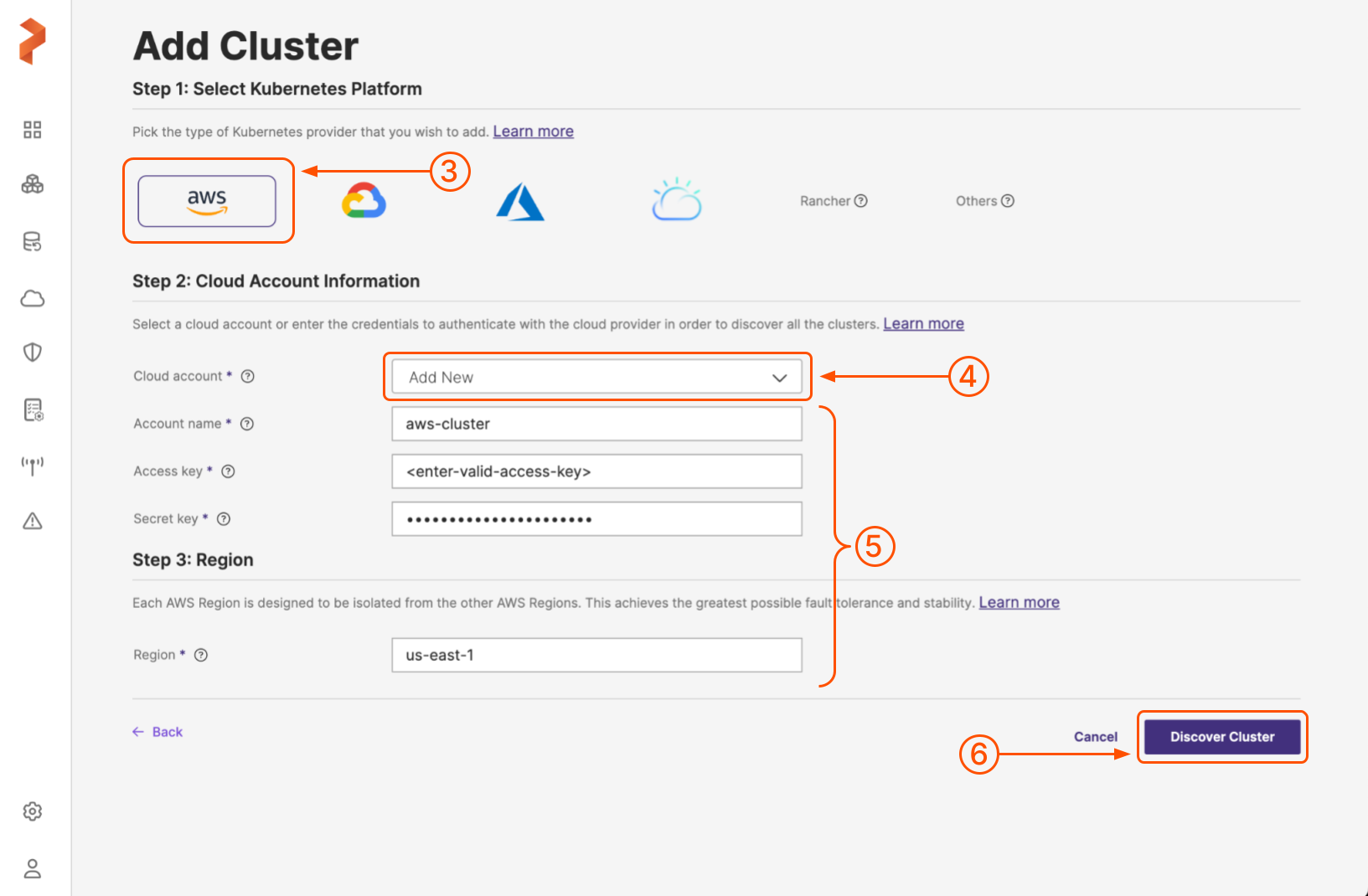This screenshot has width=1368, height=896.
Task: Select Others as the platform
Action: coord(977,201)
